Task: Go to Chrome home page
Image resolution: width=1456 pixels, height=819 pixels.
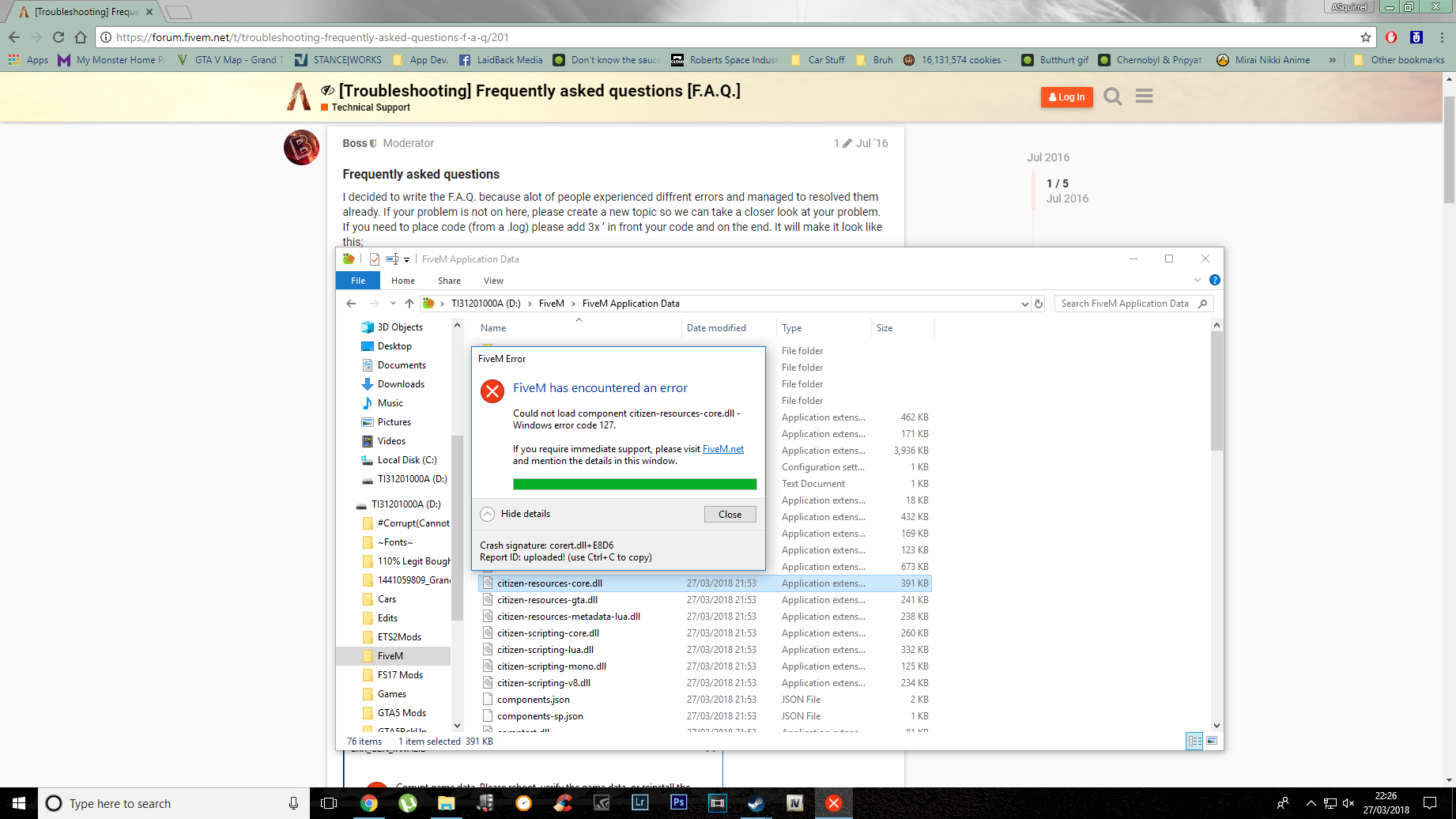Action: click(x=81, y=37)
